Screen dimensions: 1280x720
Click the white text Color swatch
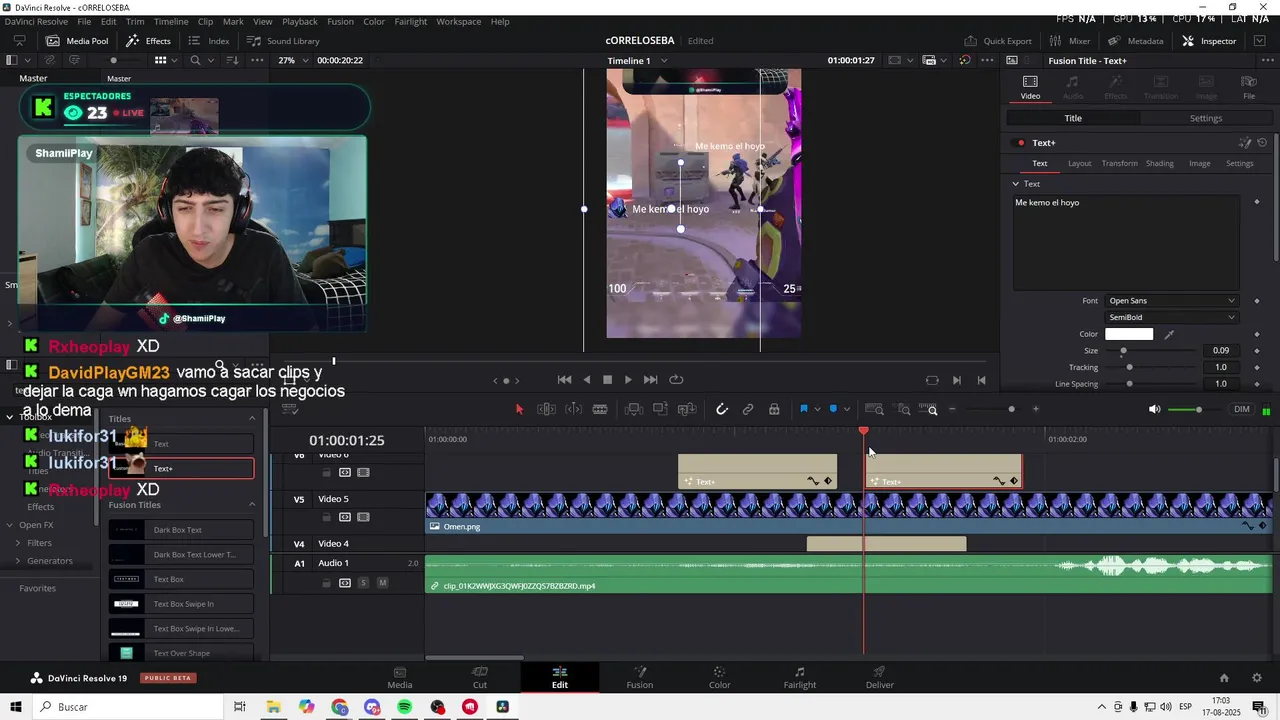click(x=1129, y=334)
